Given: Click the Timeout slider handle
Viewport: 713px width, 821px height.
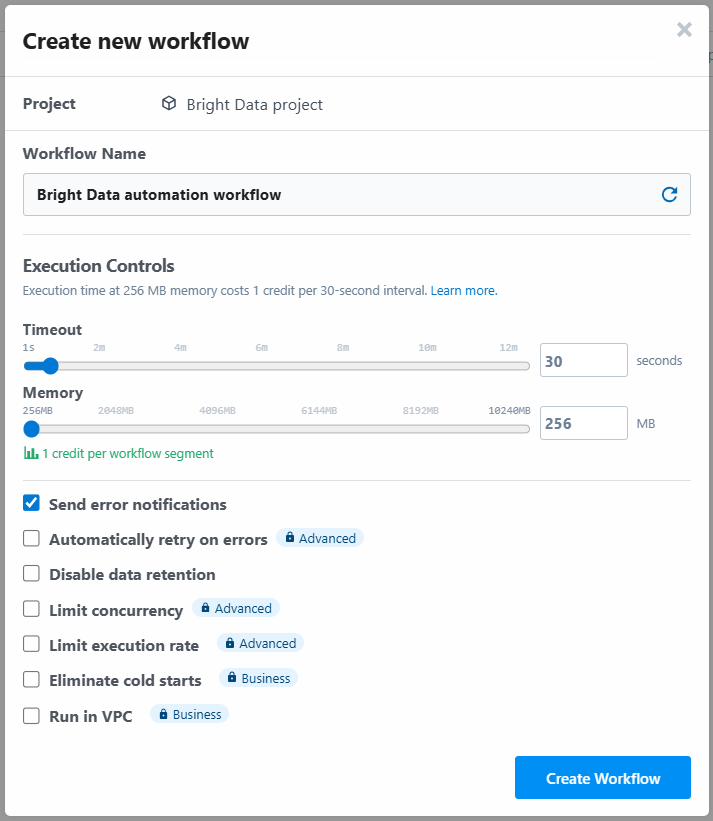Looking at the screenshot, I should 50,366.
